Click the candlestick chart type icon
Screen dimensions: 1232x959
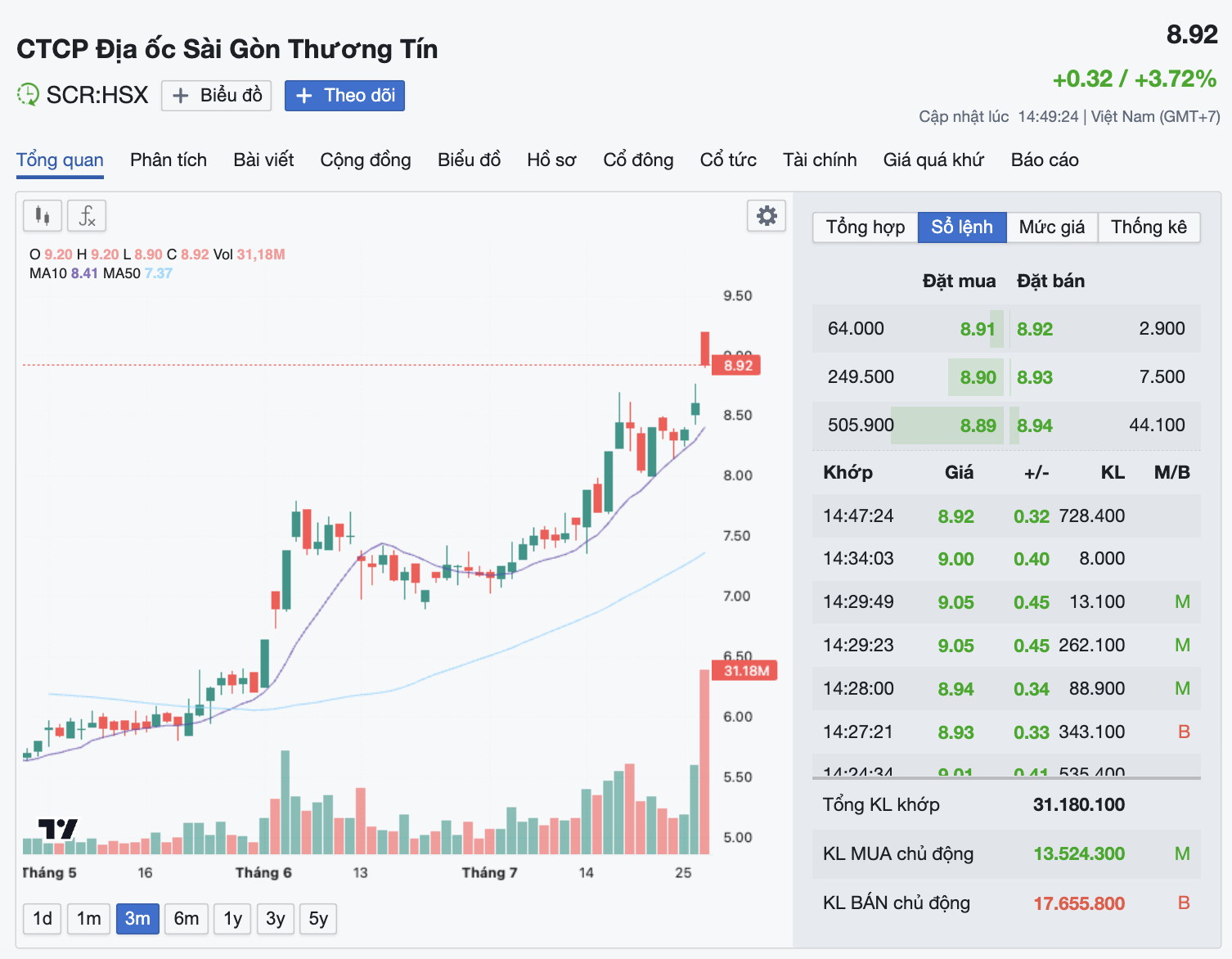click(x=43, y=216)
